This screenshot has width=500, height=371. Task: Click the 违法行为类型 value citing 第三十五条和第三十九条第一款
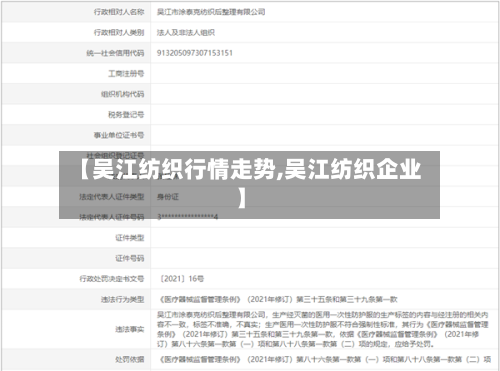tap(278, 299)
